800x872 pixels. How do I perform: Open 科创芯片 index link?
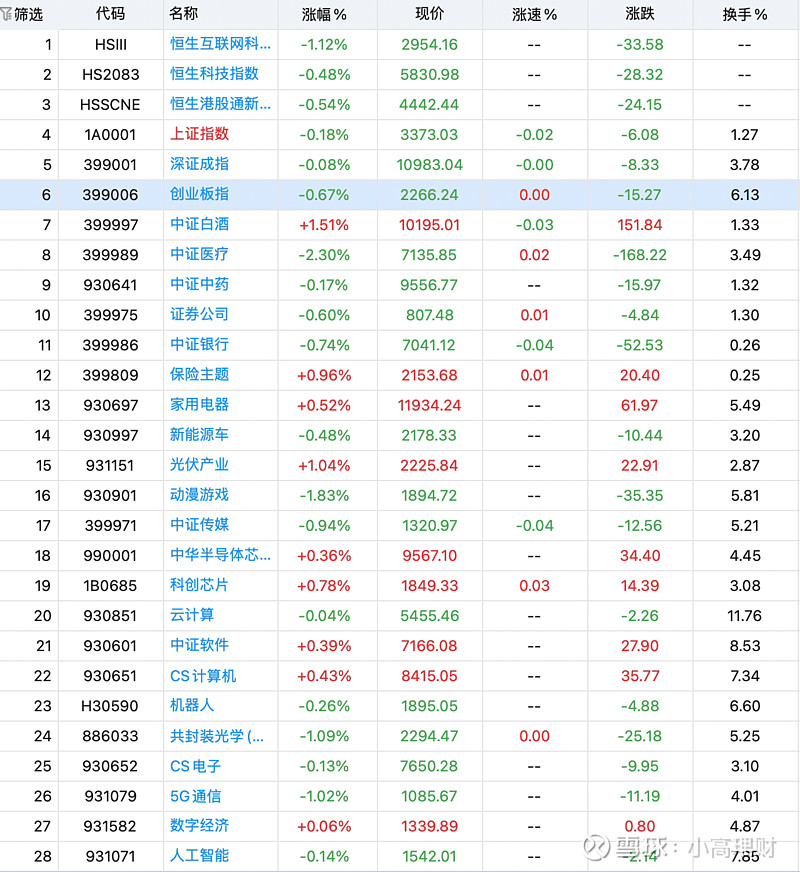[199, 584]
